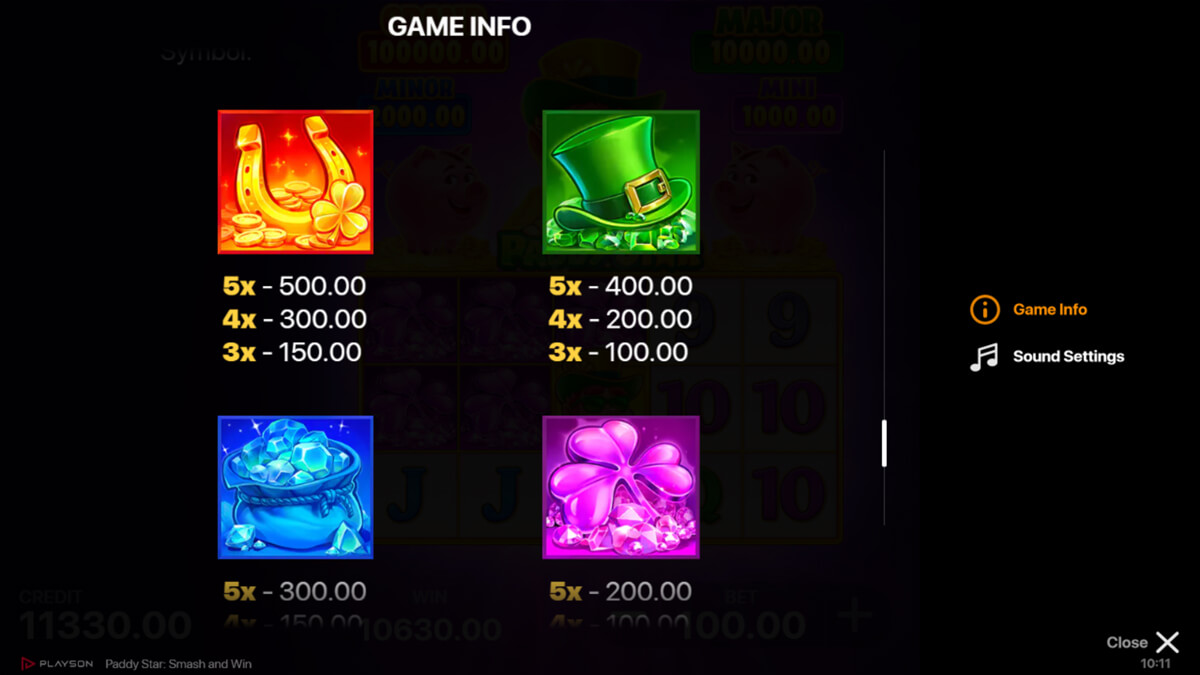Image resolution: width=1200 pixels, height=675 pixels.
Task: Click the X icon beside Close
Action: coord(1167,642)
